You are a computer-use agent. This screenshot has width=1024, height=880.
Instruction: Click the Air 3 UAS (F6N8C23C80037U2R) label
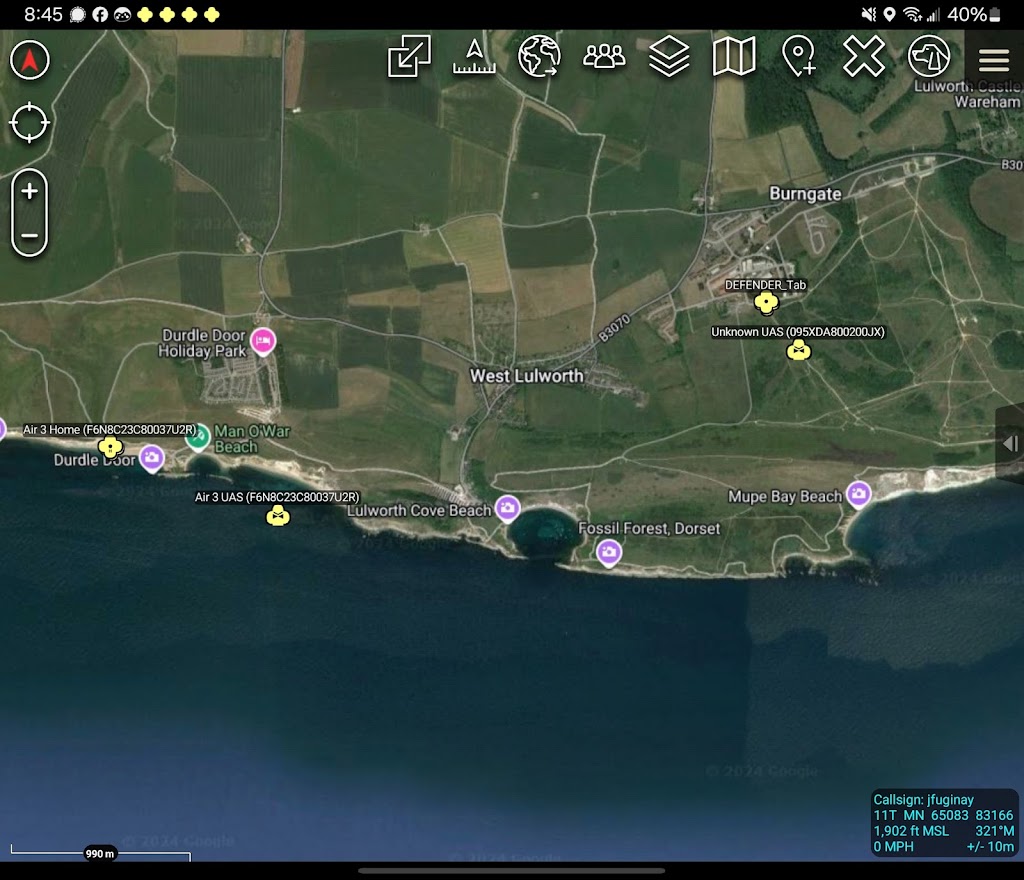pos(277,497)
